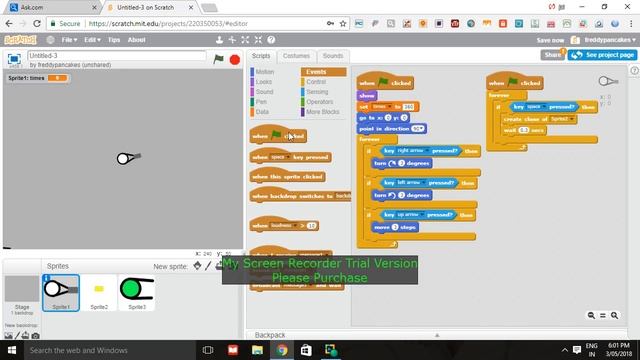Select the More Blocks category

click(x=322, y=112)
